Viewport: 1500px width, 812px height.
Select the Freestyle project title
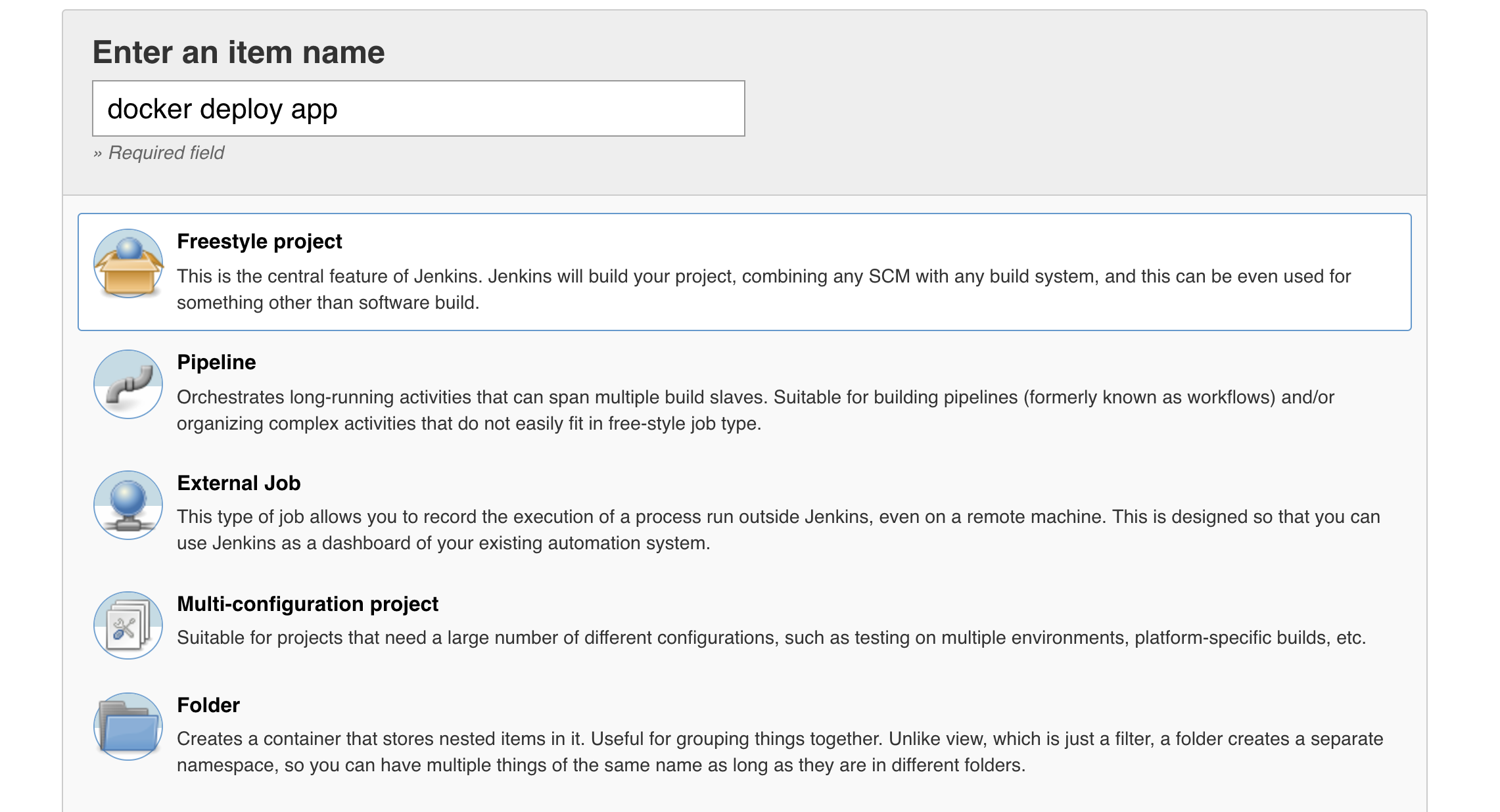pos(259,241)
